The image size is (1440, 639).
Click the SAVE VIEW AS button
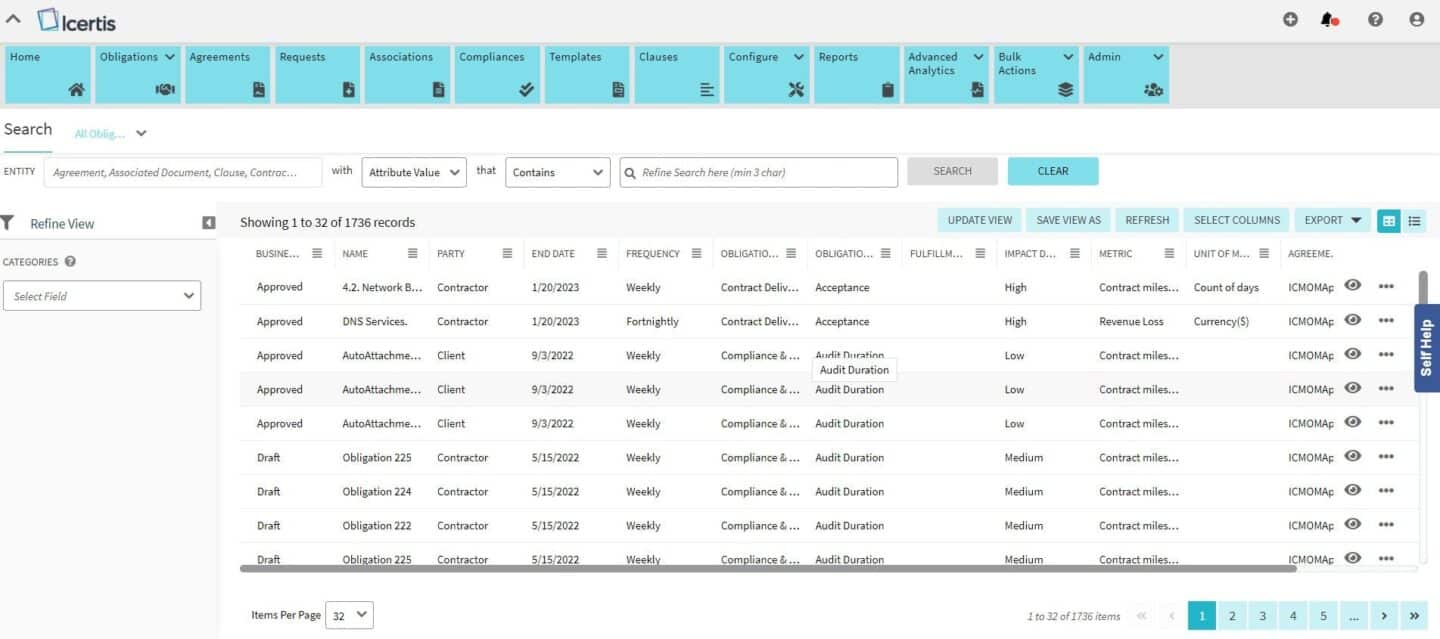1068,220
